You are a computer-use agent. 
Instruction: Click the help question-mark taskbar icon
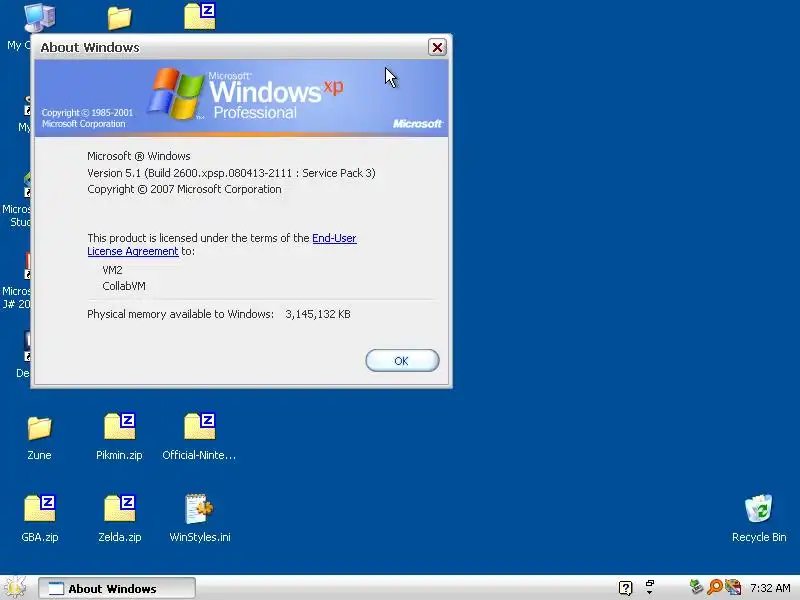click(626, 588)
